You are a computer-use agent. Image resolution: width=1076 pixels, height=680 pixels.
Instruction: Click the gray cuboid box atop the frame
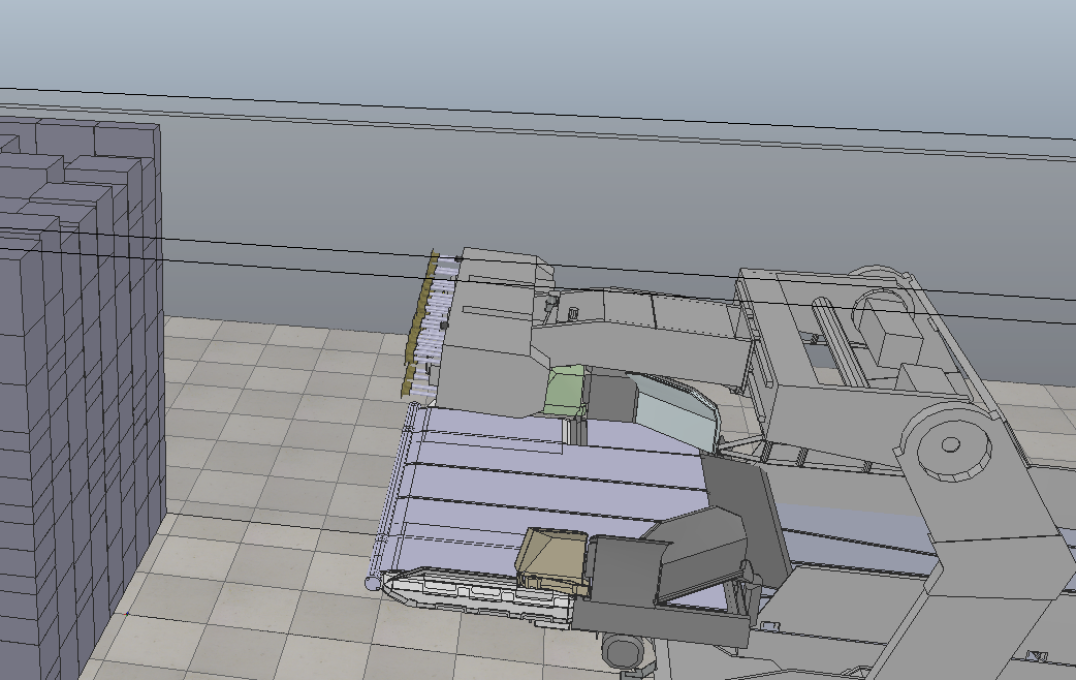point(889,329)
